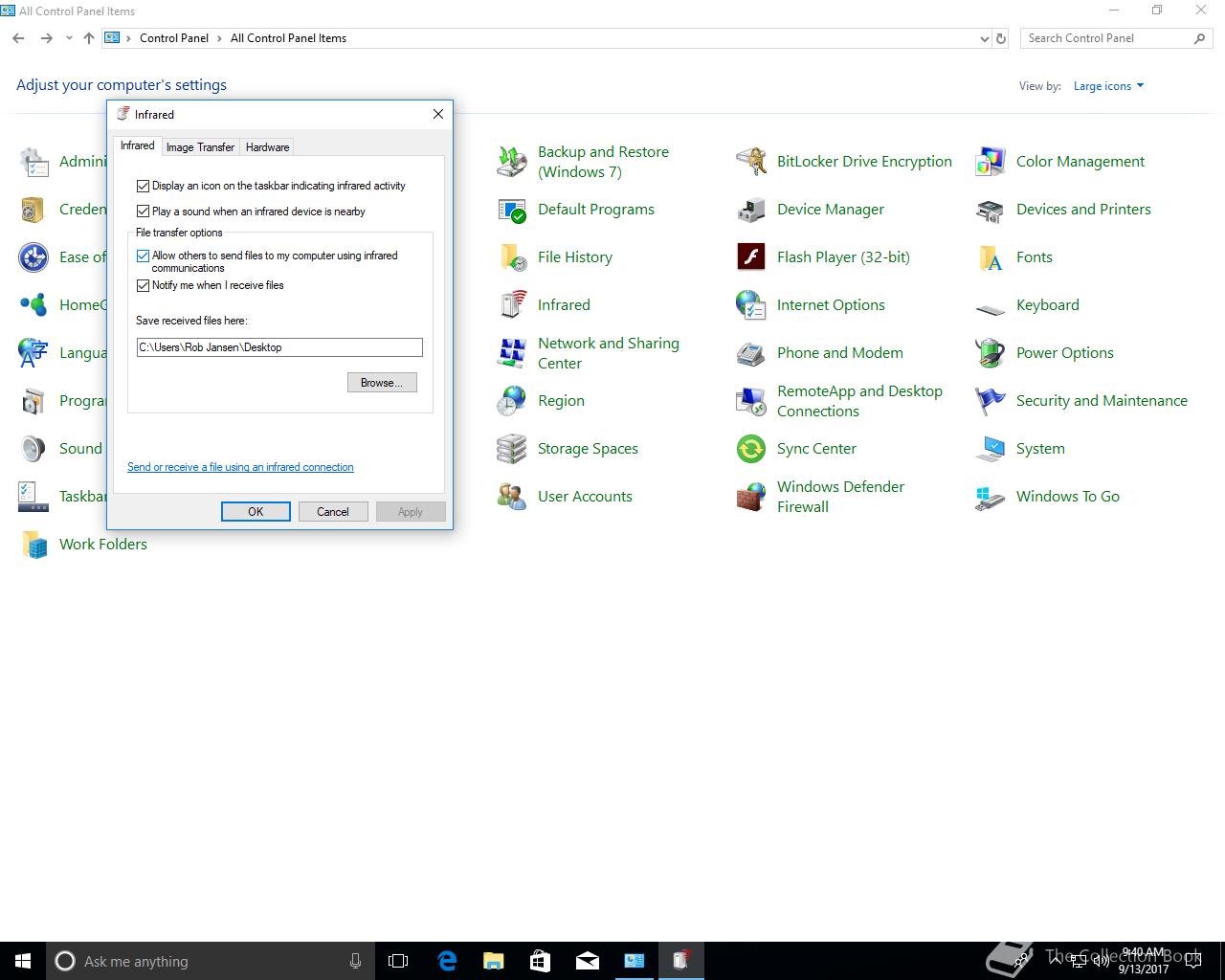
Task: Uncheck Display an icon on the taskbar
Action: point(143,186)
